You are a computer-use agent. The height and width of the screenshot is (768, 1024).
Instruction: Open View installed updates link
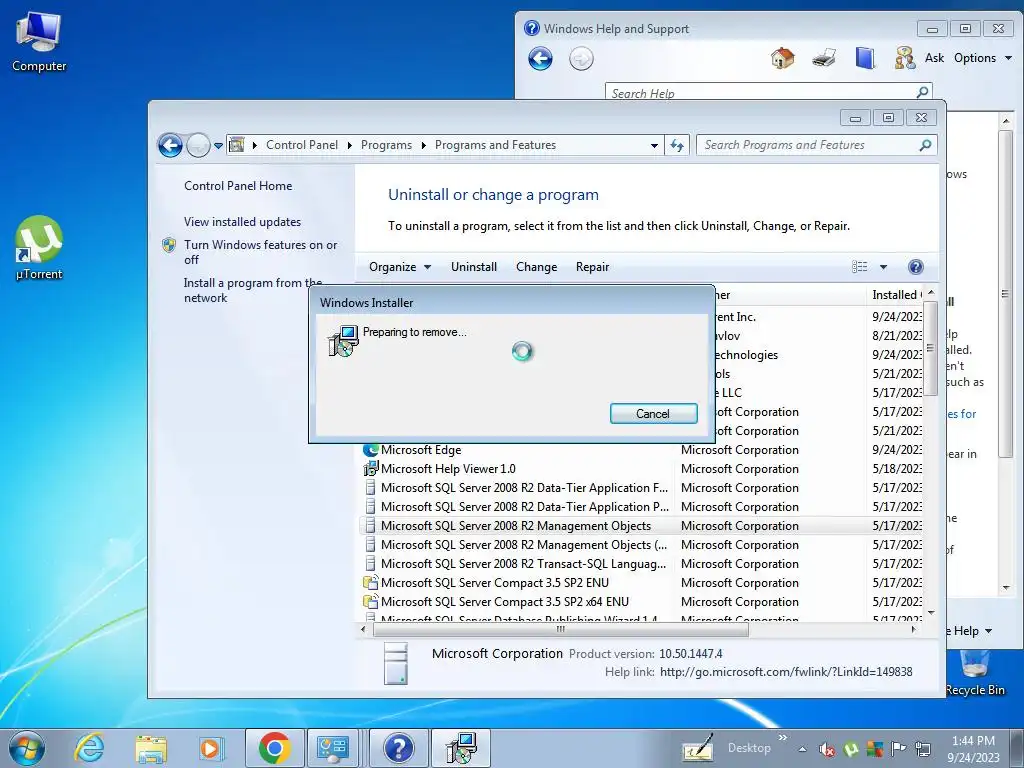(242, 221)
